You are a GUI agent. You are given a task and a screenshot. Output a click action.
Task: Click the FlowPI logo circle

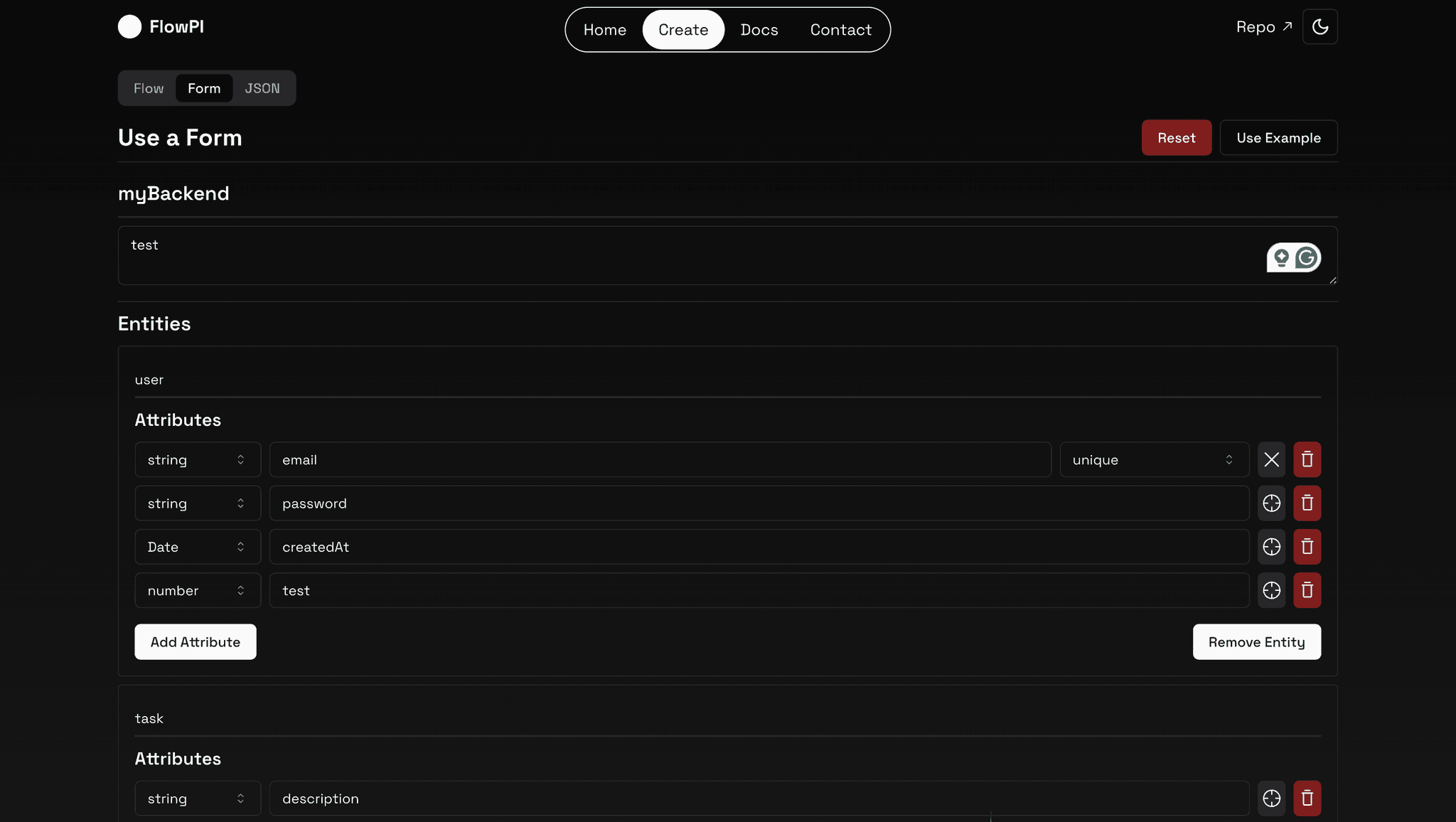129,27
